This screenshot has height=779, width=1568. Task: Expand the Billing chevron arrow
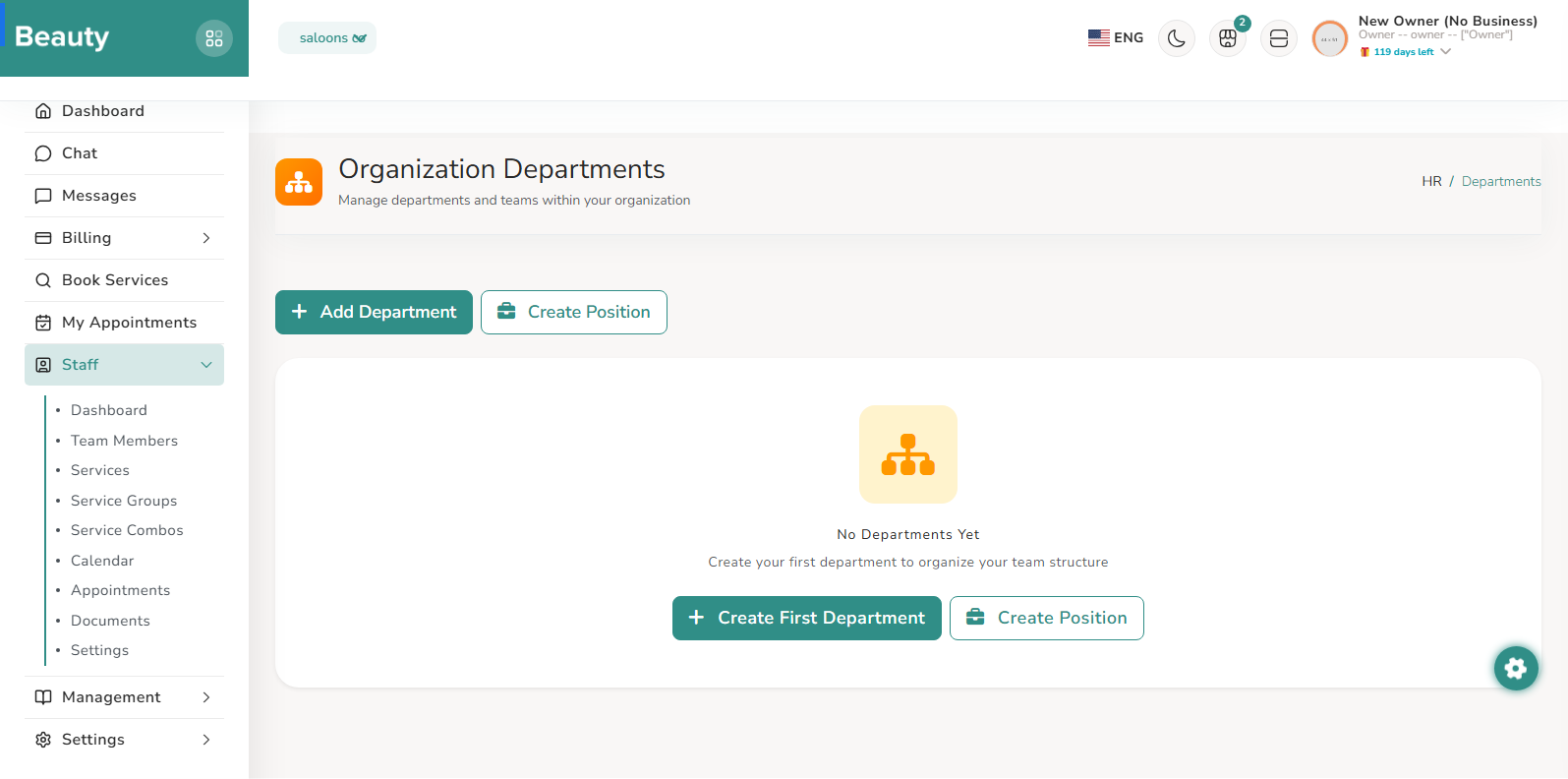coord(206,238)
